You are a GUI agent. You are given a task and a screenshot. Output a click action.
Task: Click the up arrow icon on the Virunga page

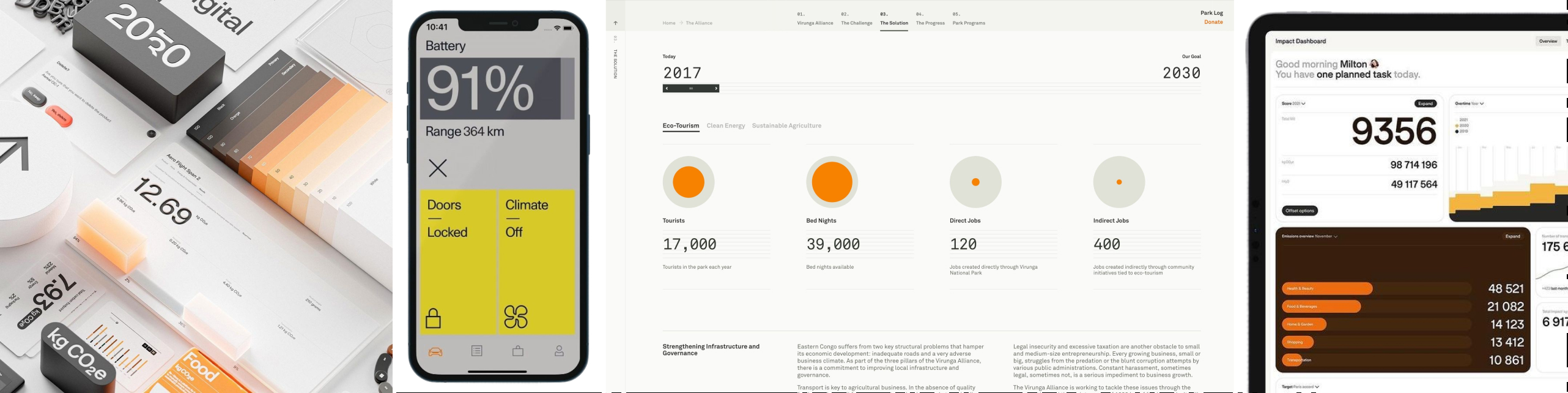pyautogui.click(x=616, y=23)
